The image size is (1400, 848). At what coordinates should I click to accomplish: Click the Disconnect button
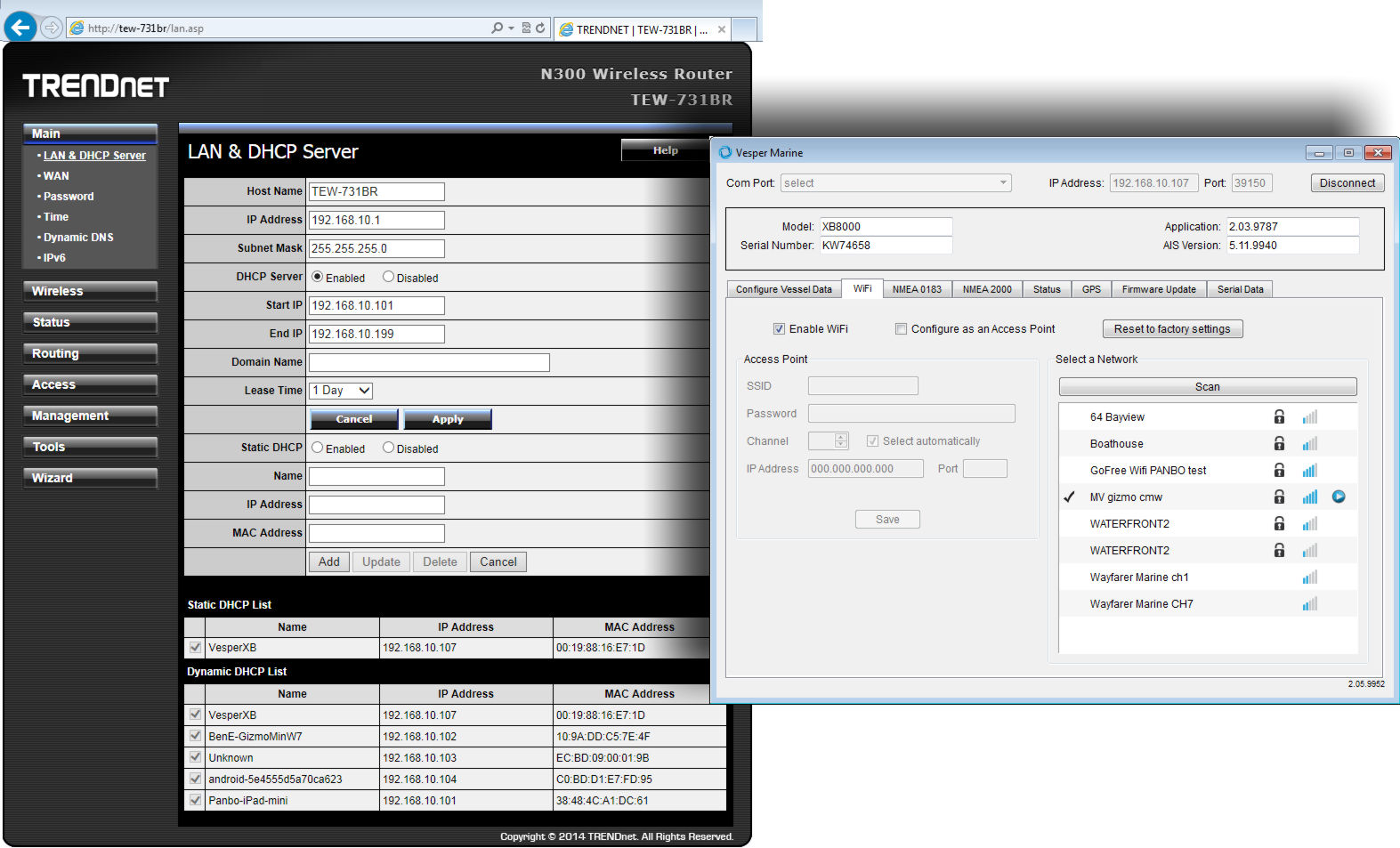(x=1347, y=183)
